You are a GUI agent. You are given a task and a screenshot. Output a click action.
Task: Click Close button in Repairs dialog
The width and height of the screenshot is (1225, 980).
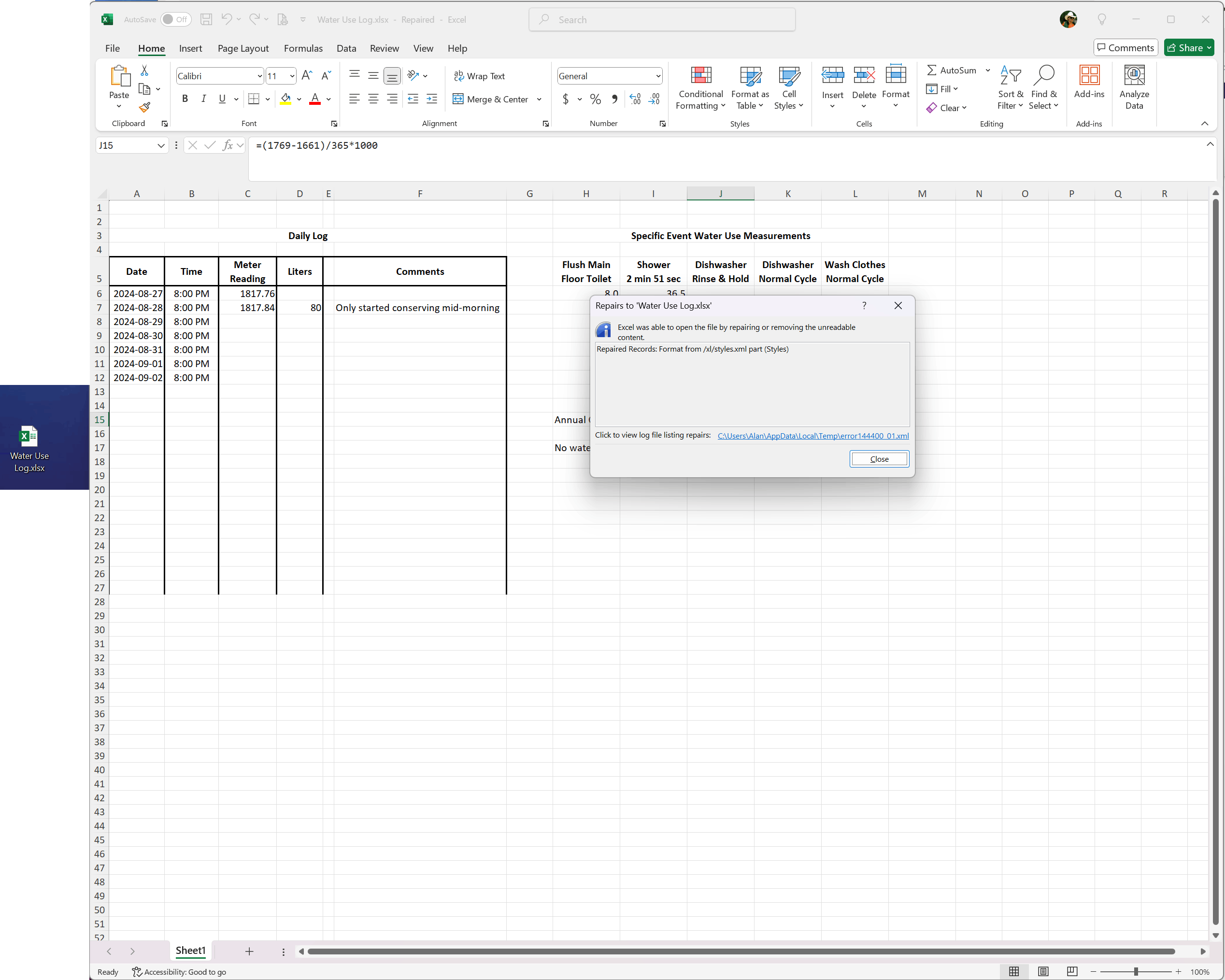(x=878, y=458)
